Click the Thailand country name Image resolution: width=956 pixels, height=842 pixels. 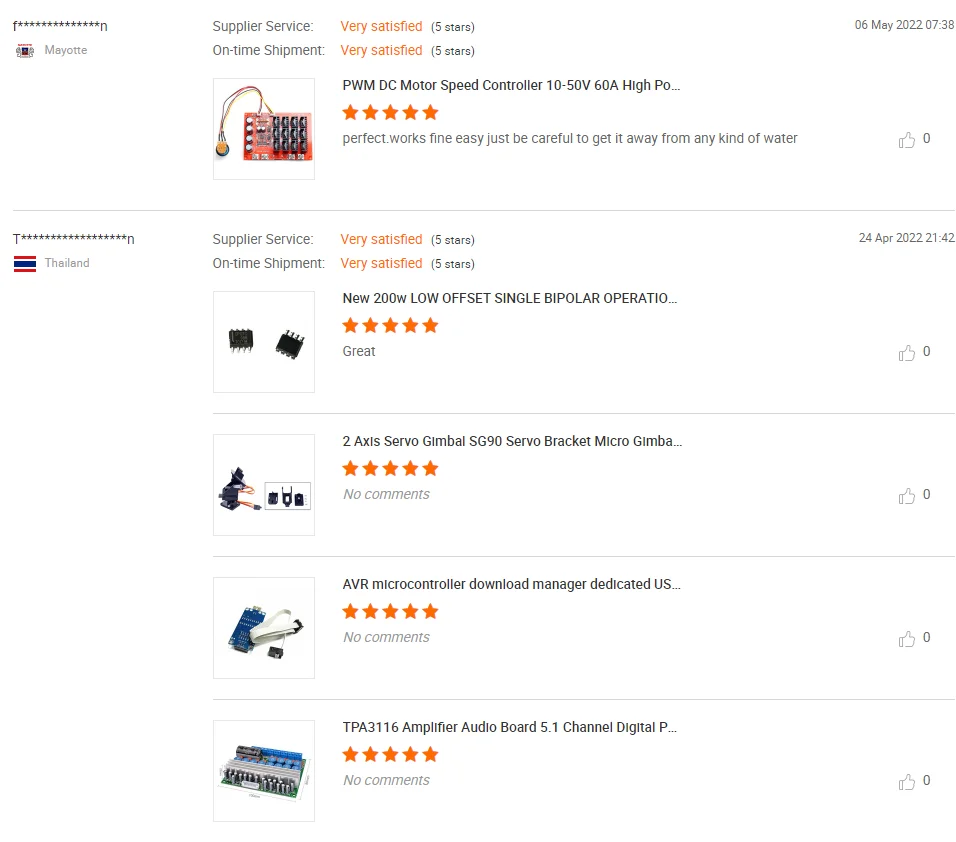click(67, 264)
